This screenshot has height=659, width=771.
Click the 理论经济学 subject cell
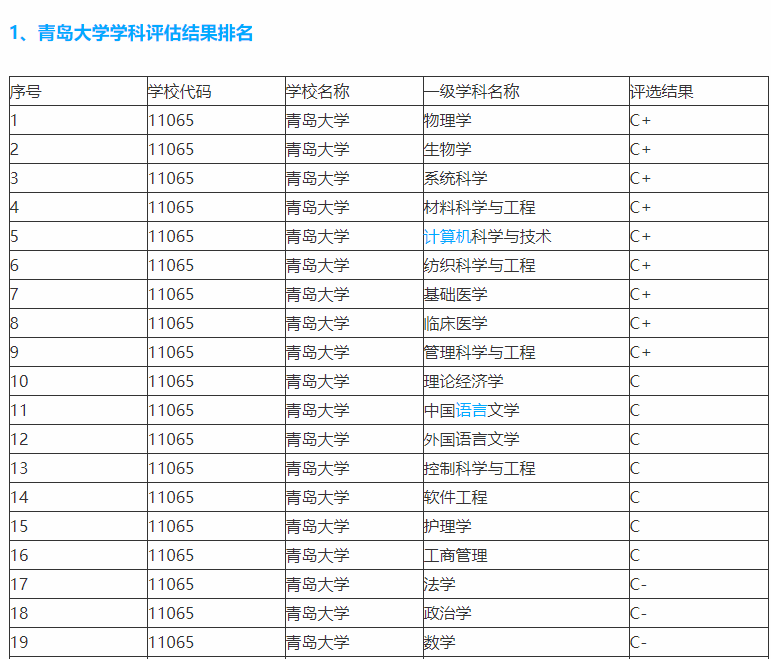click(x=526, y=382)
